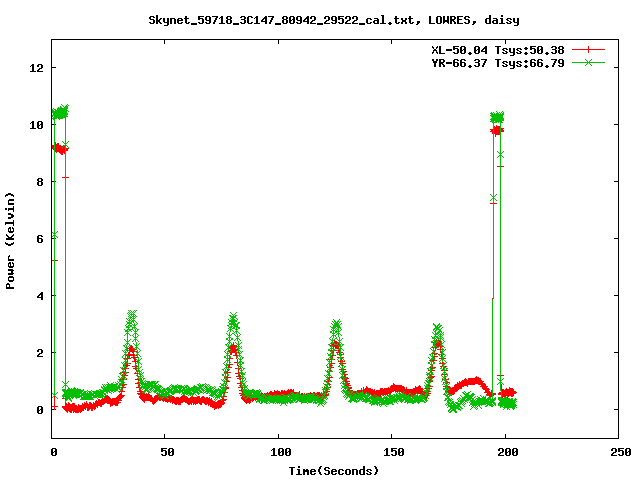Click the Power (Kelvin) y-axis label
Screen dimensions: 640x480
click(x=10, y=241)
